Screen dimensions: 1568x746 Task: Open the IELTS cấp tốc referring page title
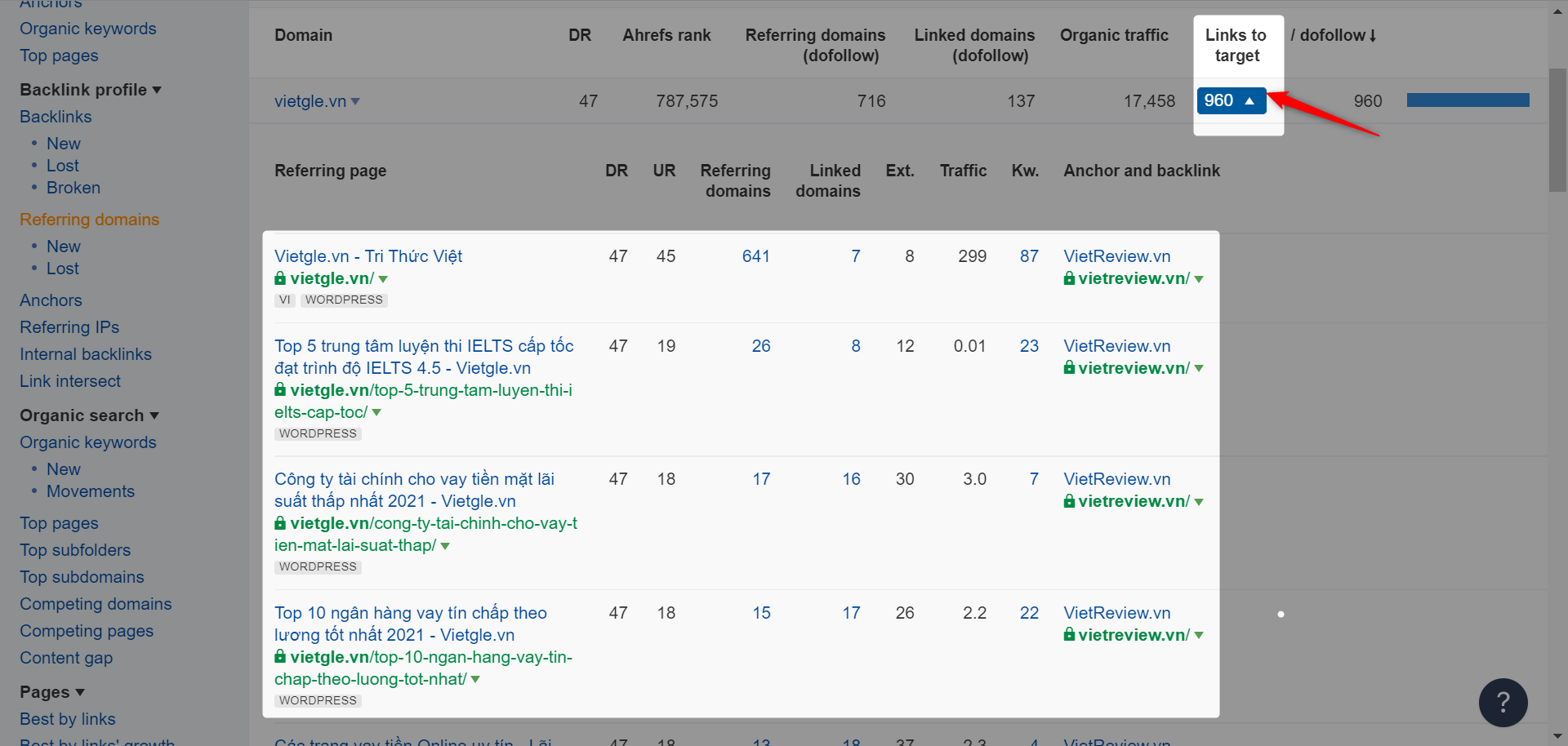pos(424,357)
